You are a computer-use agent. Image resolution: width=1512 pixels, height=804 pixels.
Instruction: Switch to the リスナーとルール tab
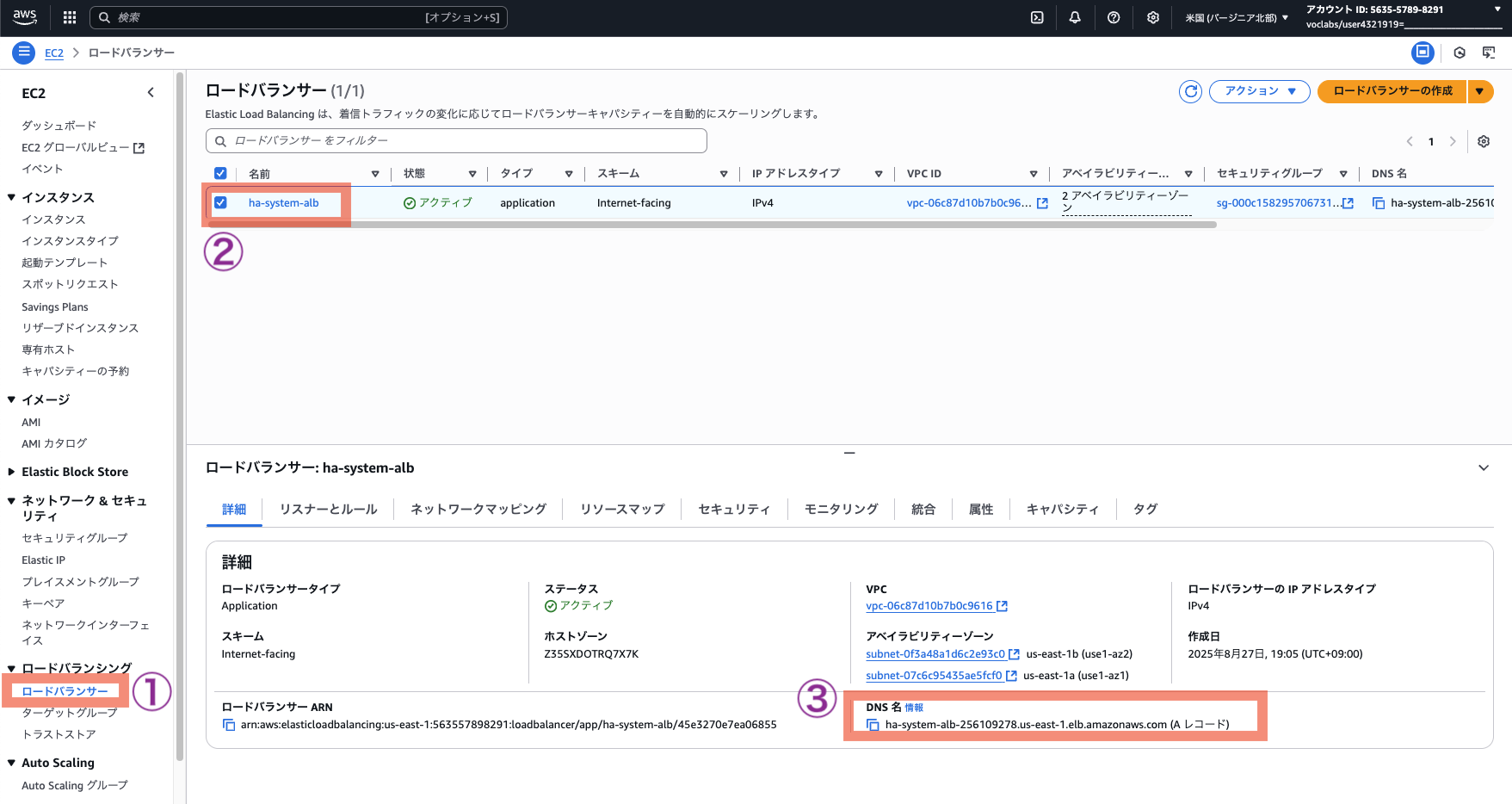coord(329,510)
